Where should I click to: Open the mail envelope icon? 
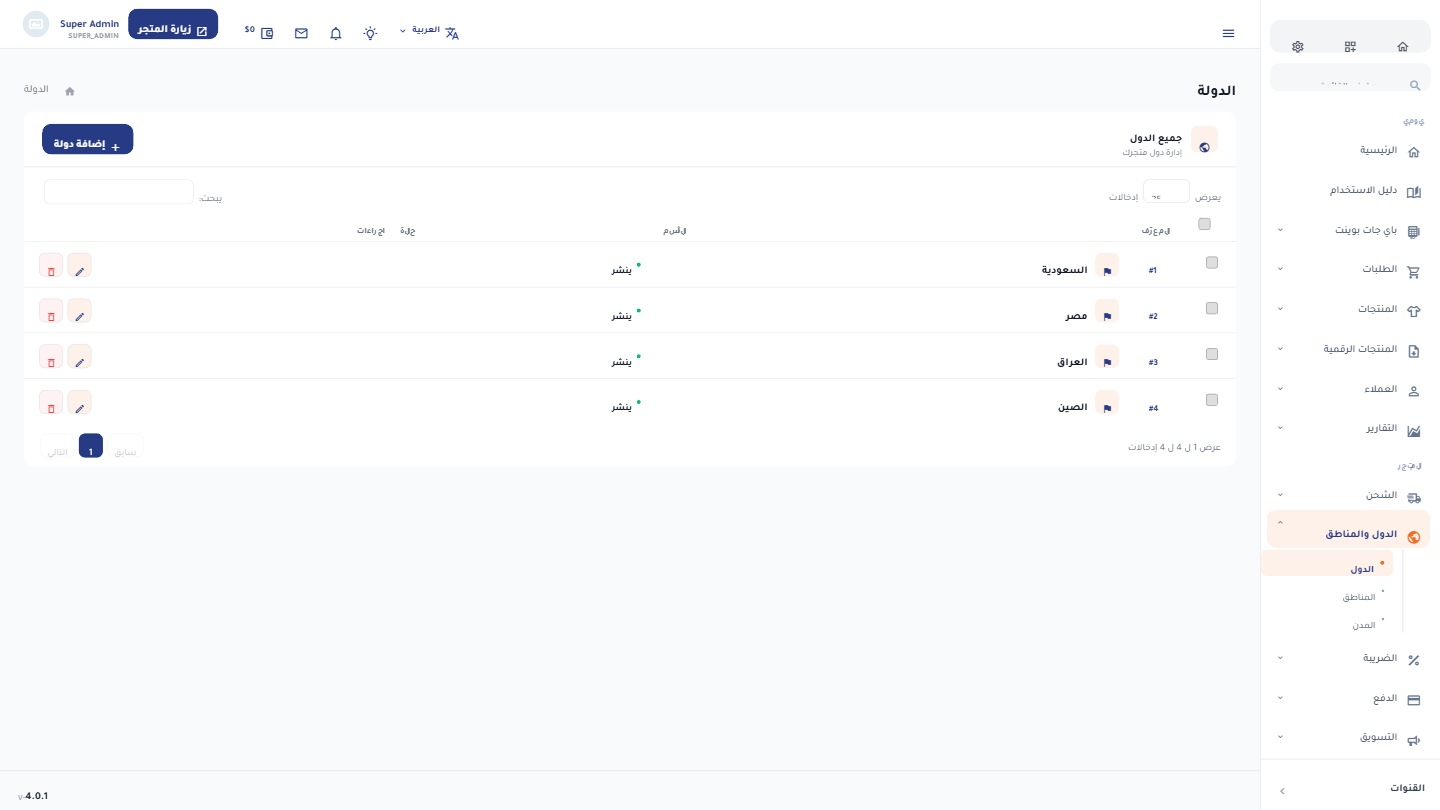pos(301,33)
